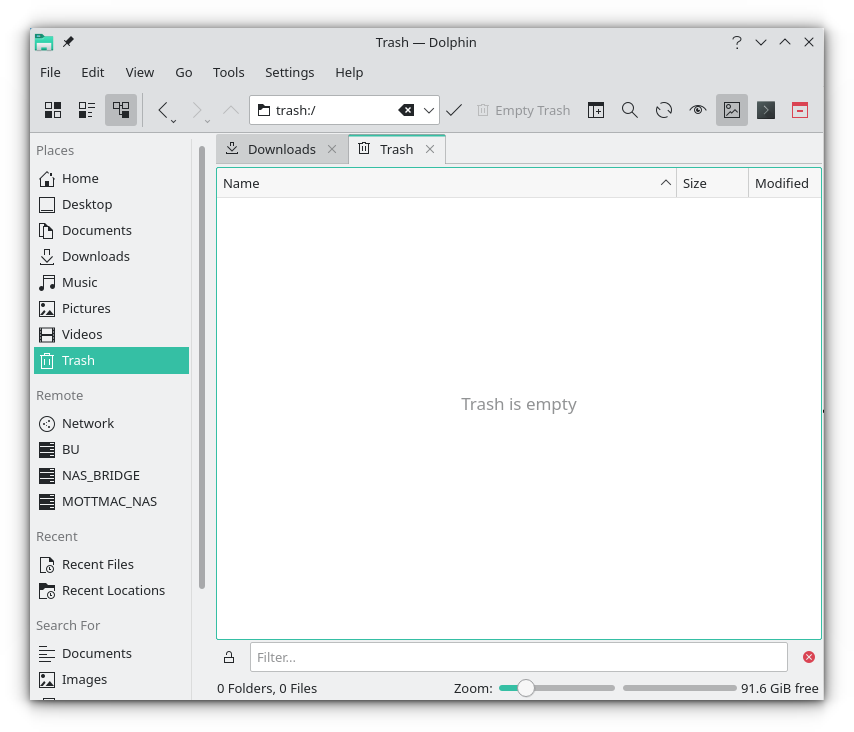Click the Zoom slider handle
The image size is (854, 732).
tap(526, 688)
